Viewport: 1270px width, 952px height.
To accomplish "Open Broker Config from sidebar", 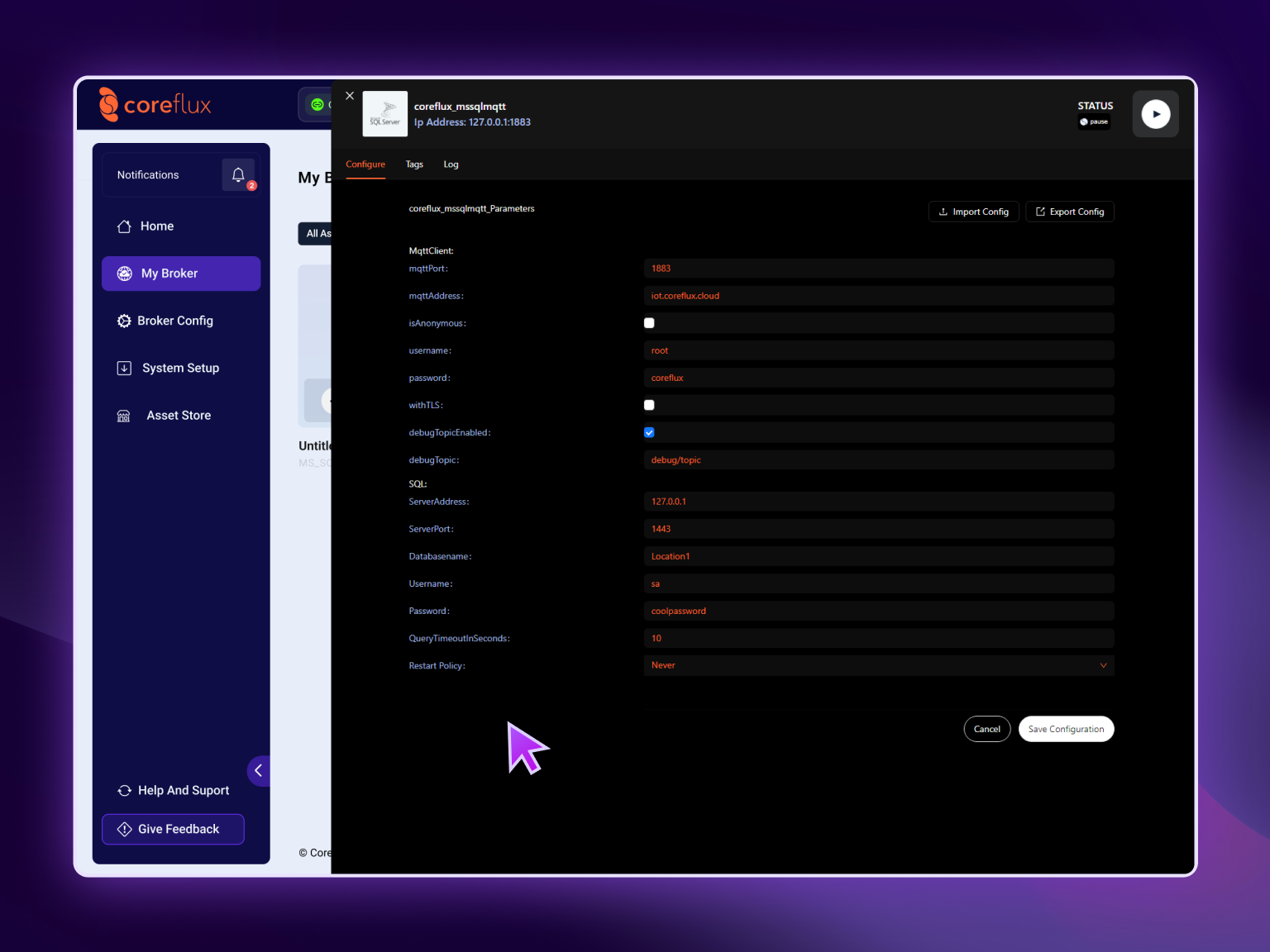I will [174, 321].
